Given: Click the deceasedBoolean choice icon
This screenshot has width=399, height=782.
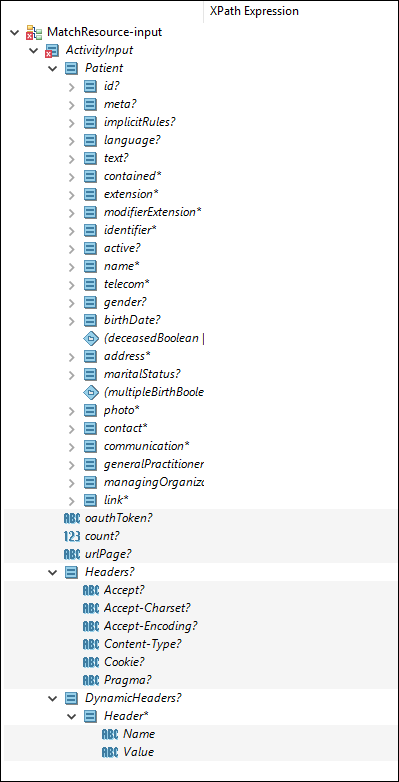Looking at the screenshot, I should click(x=90, y=339).
